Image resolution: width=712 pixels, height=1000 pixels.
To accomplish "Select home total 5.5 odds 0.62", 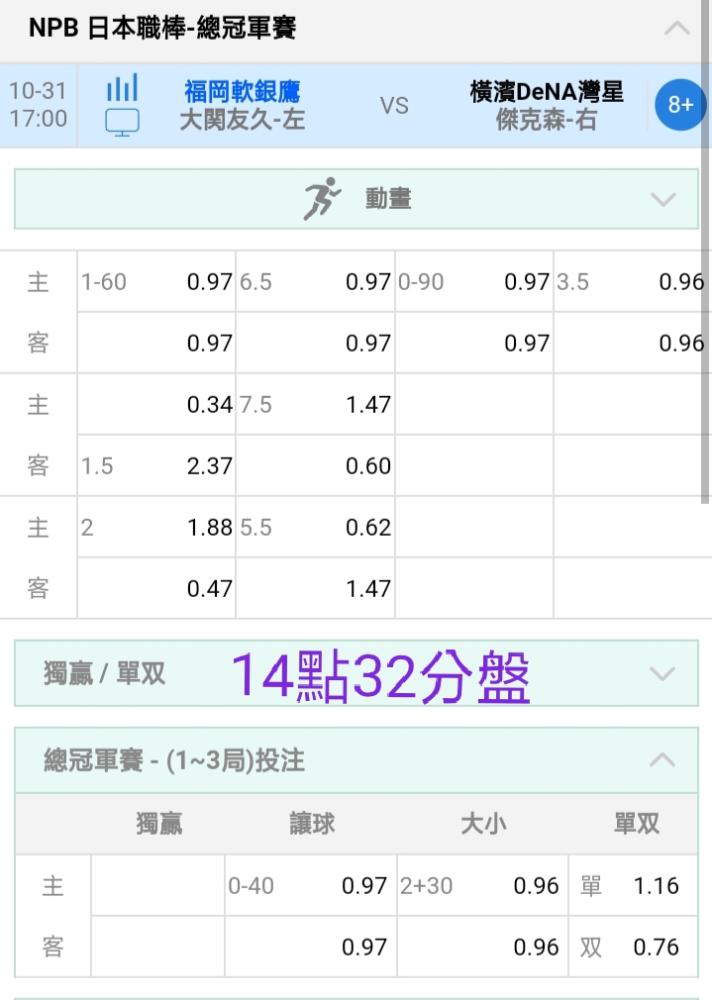I will [315, 527].
